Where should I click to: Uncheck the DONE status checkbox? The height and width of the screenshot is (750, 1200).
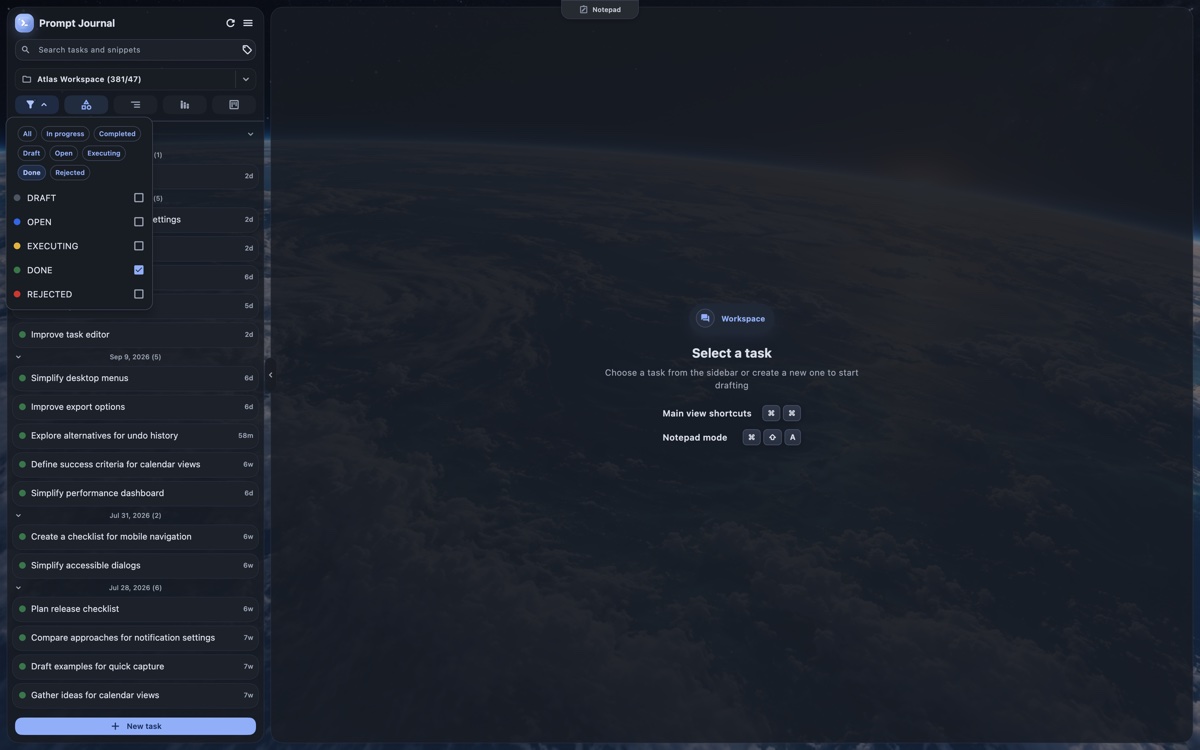(x=138, y=270)
